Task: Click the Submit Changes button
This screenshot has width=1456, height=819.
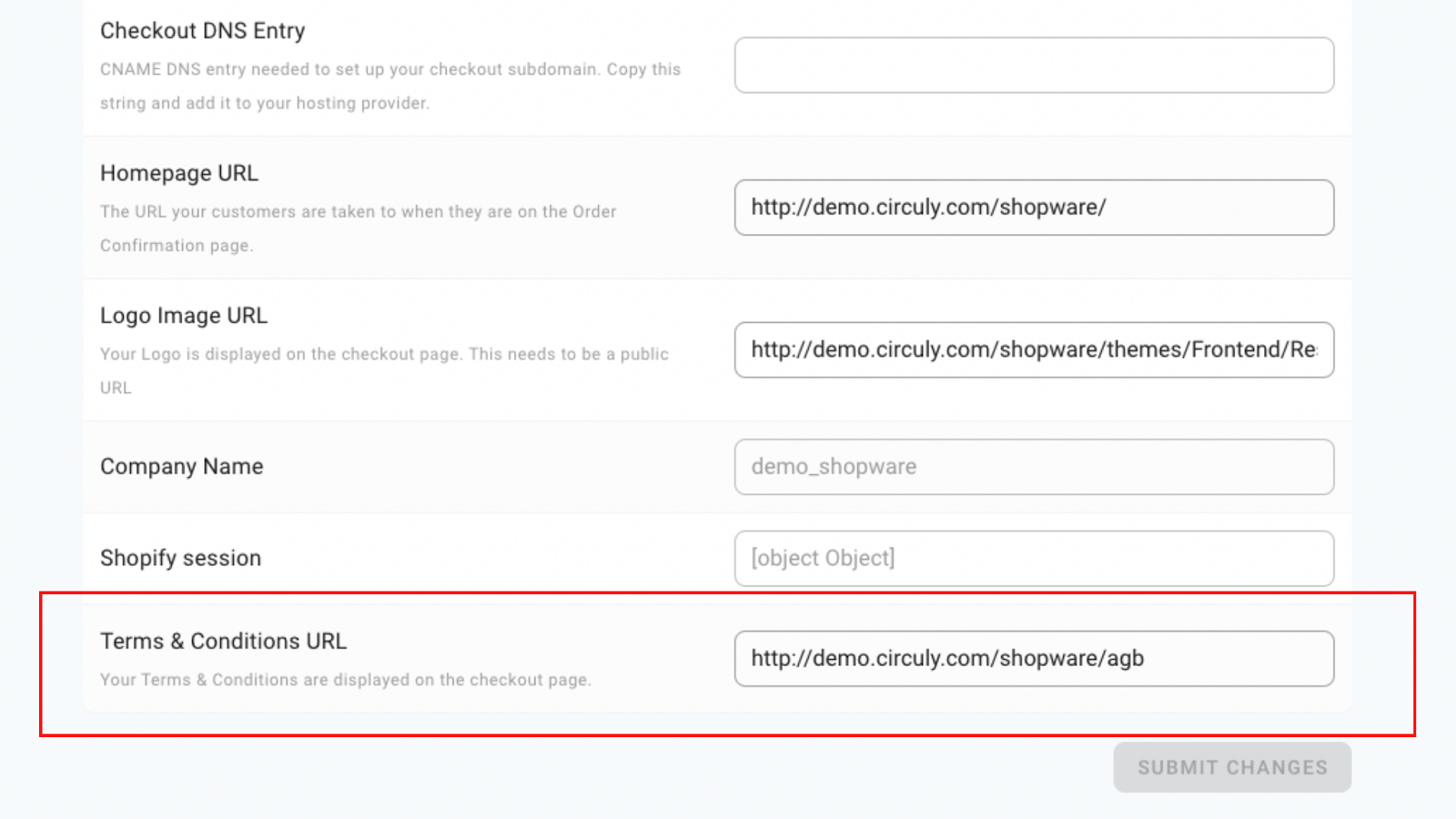Action: pyautogui.click(x=1232, y=767)
